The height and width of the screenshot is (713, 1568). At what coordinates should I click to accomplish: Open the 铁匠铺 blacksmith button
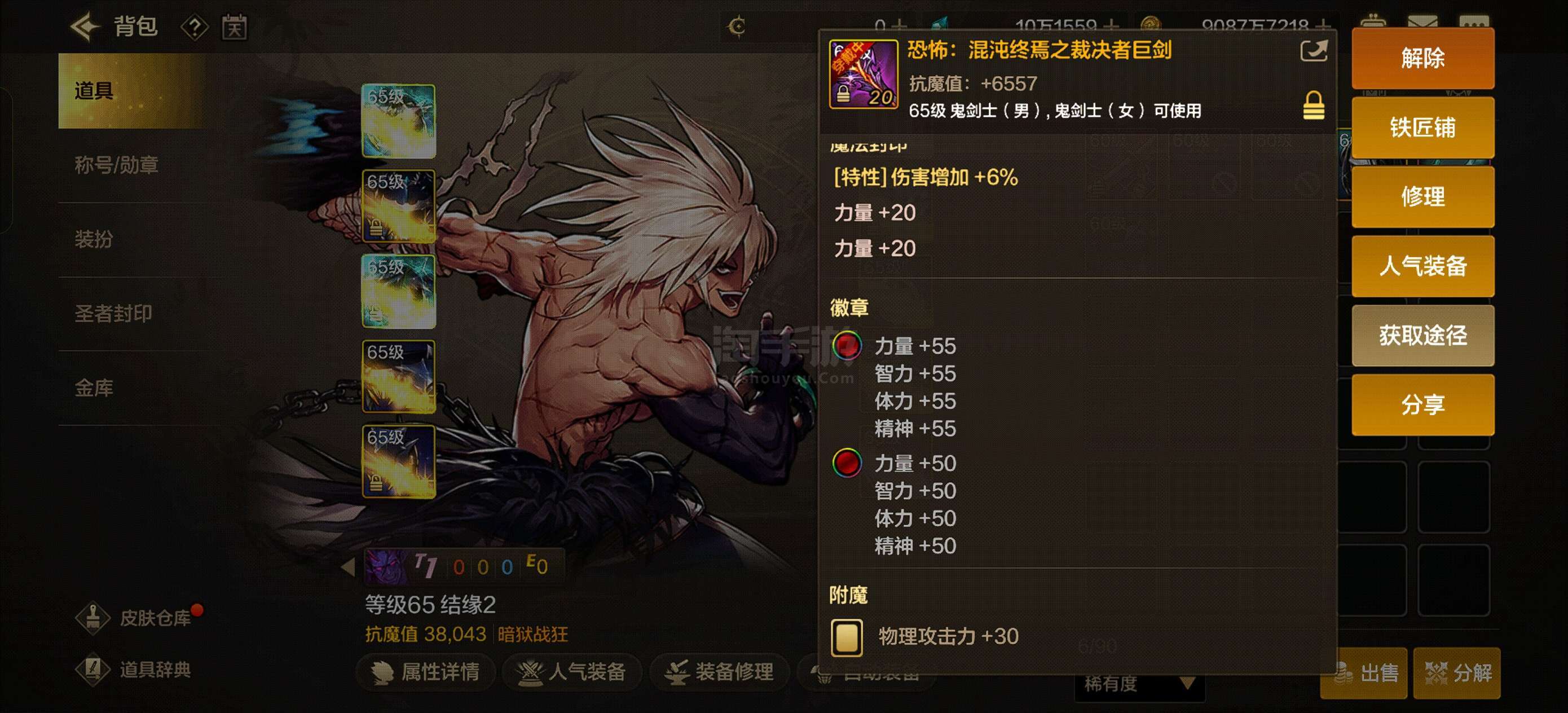click(1422, 128)
